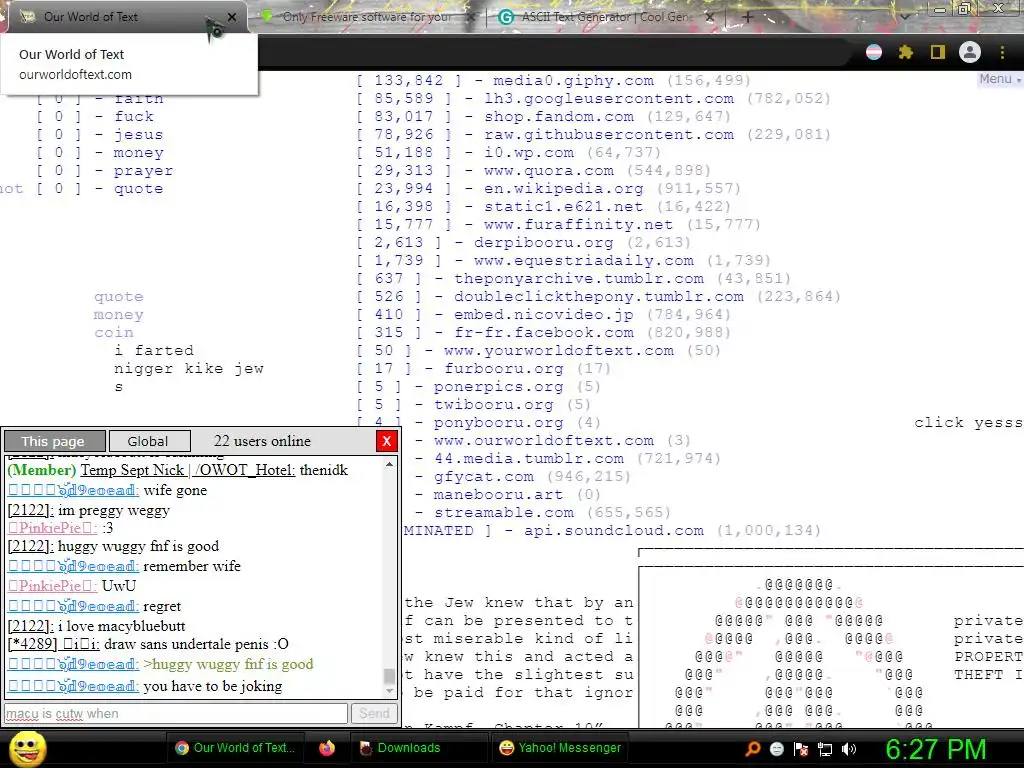Screen dimensions: 1024x768
Task: Open Firefox from the taskbar
Action: point(327,748)
